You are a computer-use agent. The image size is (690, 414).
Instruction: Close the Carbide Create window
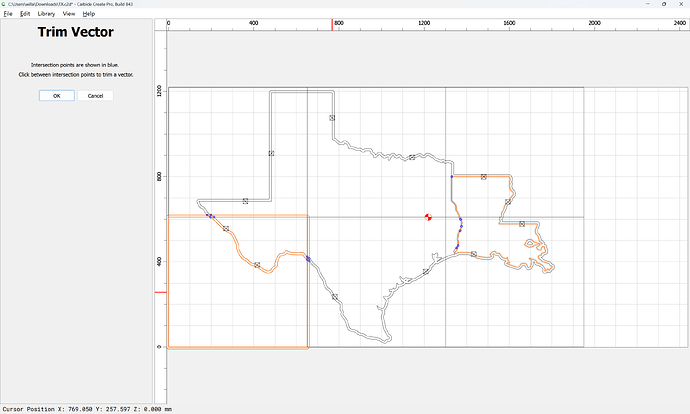point(681,4)
